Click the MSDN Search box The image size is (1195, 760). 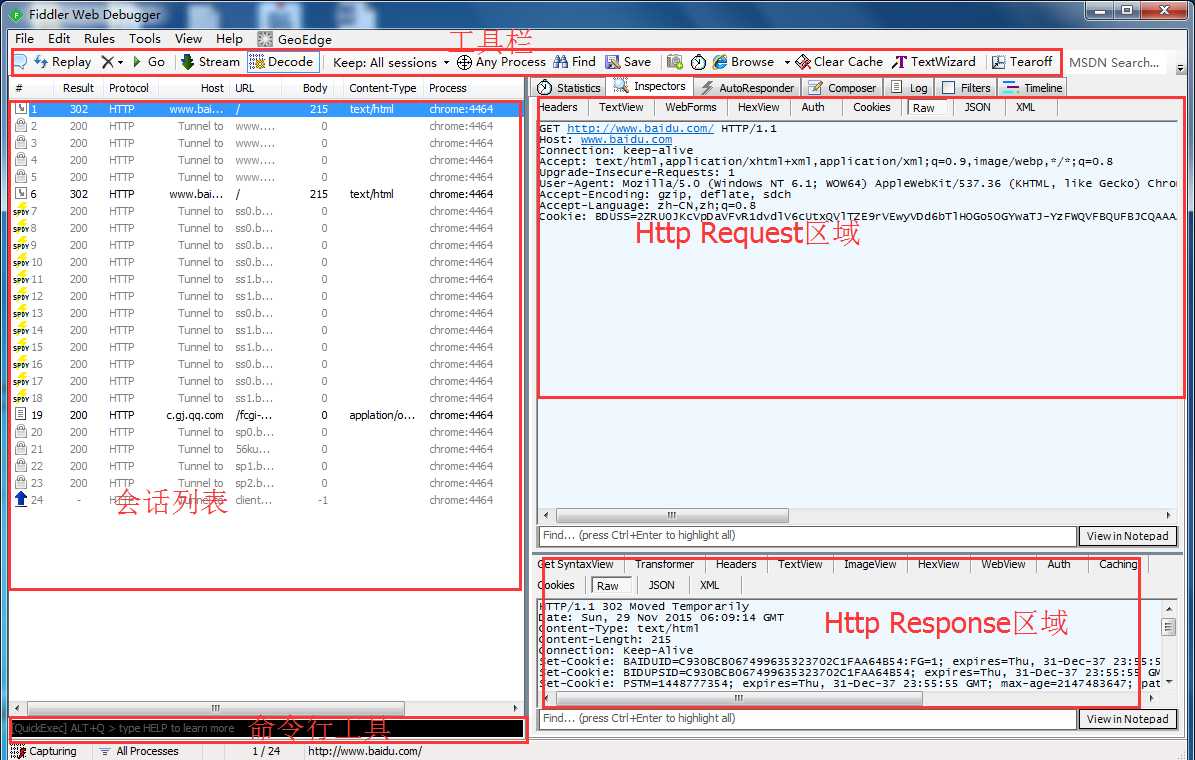1117,63
